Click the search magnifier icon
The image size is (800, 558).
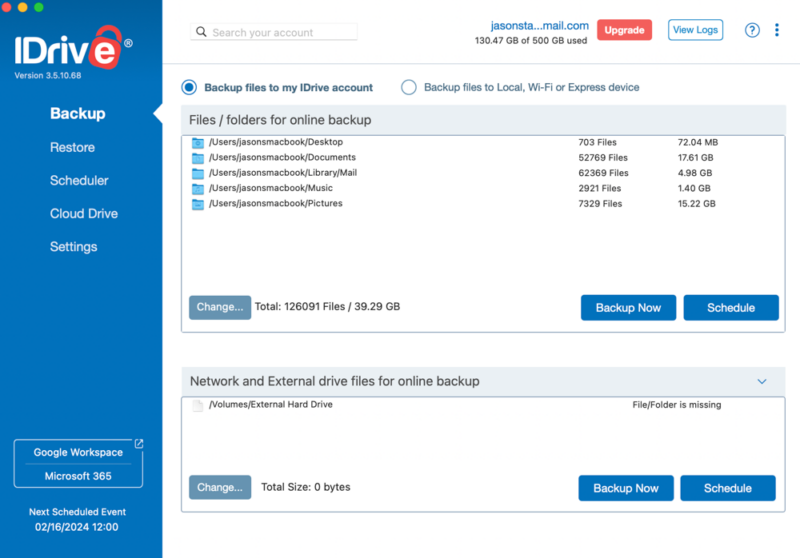[202, 32]
